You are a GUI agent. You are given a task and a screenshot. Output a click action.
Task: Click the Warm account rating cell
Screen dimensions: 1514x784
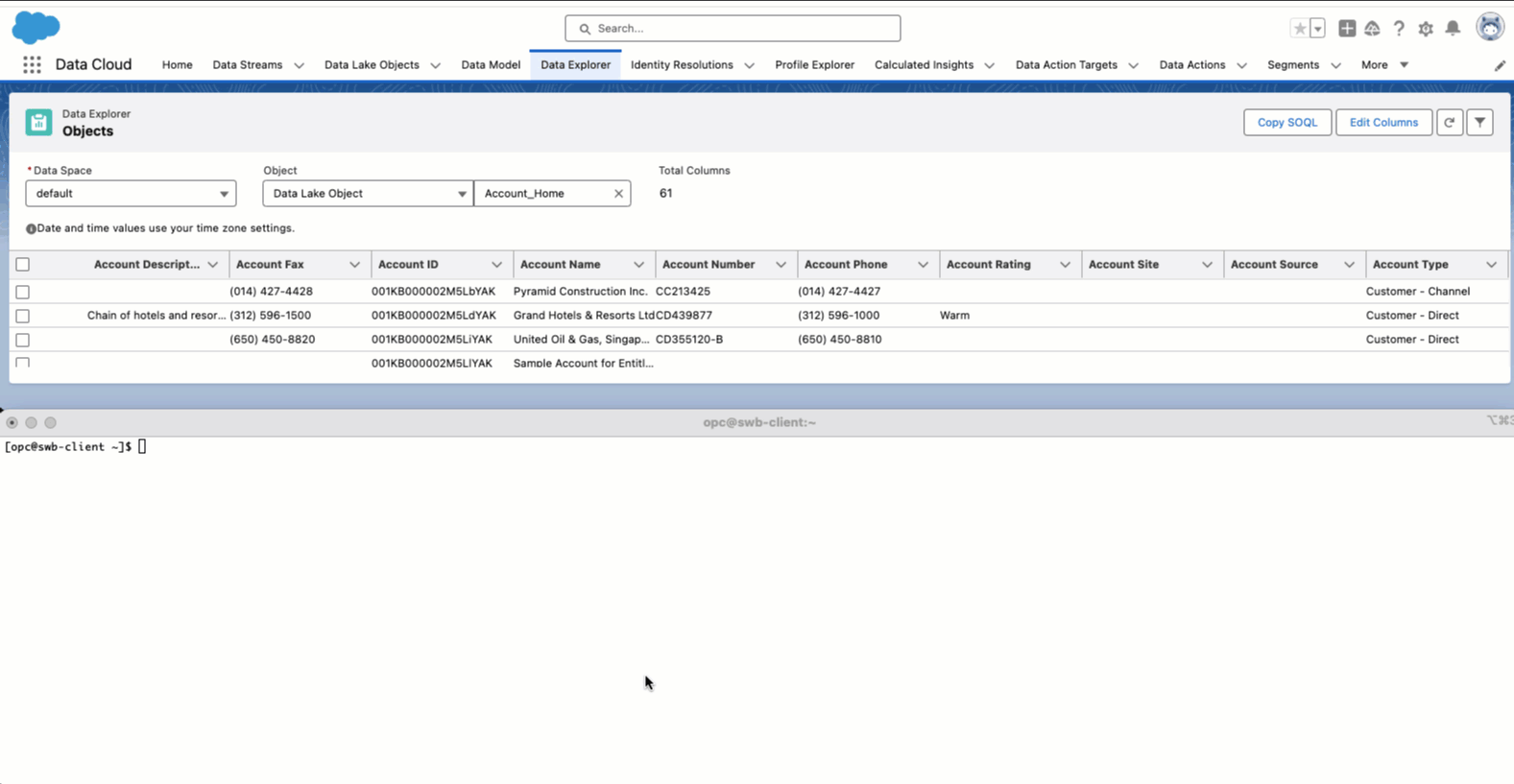954,316
